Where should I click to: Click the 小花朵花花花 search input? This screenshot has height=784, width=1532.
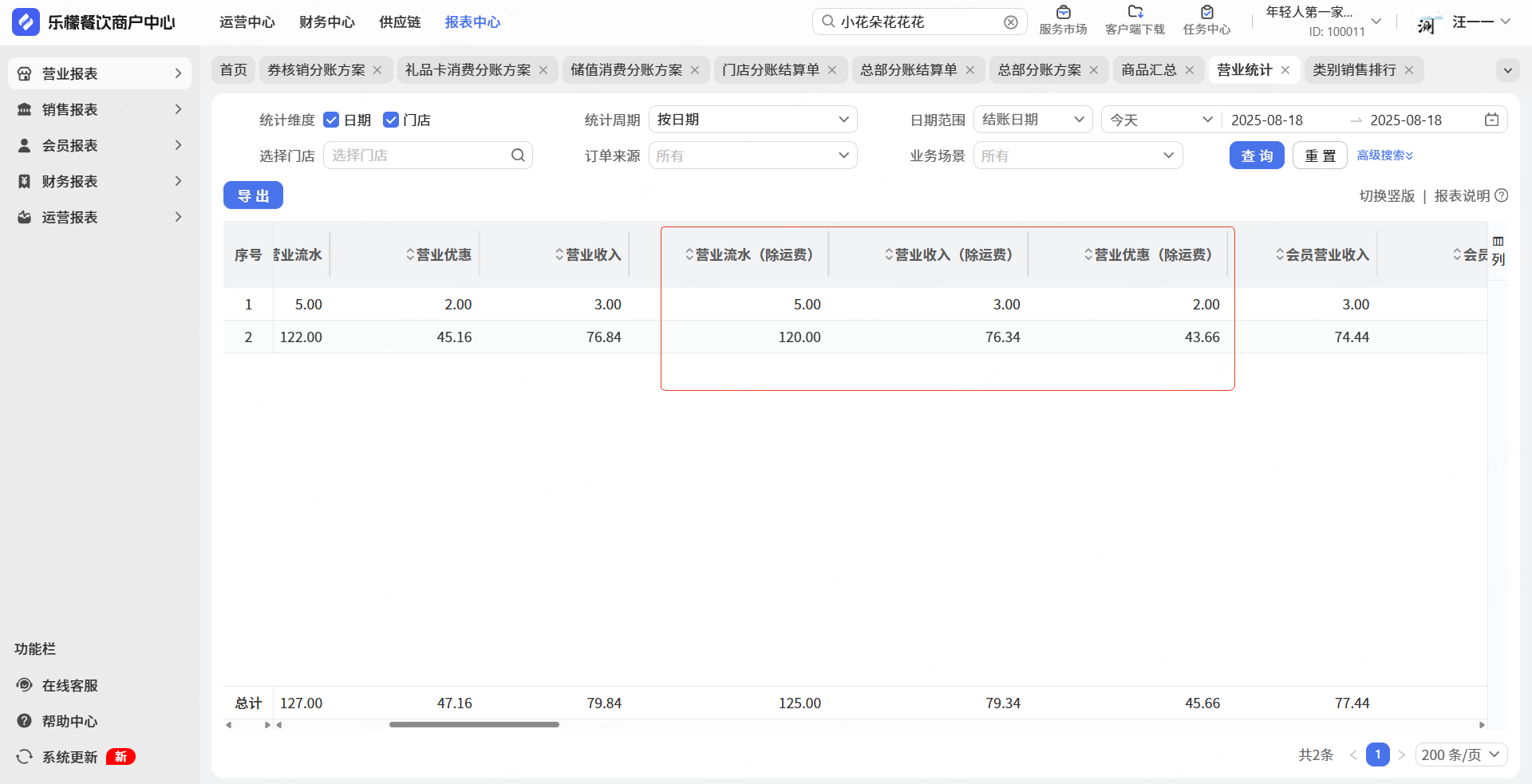(919, 22)
